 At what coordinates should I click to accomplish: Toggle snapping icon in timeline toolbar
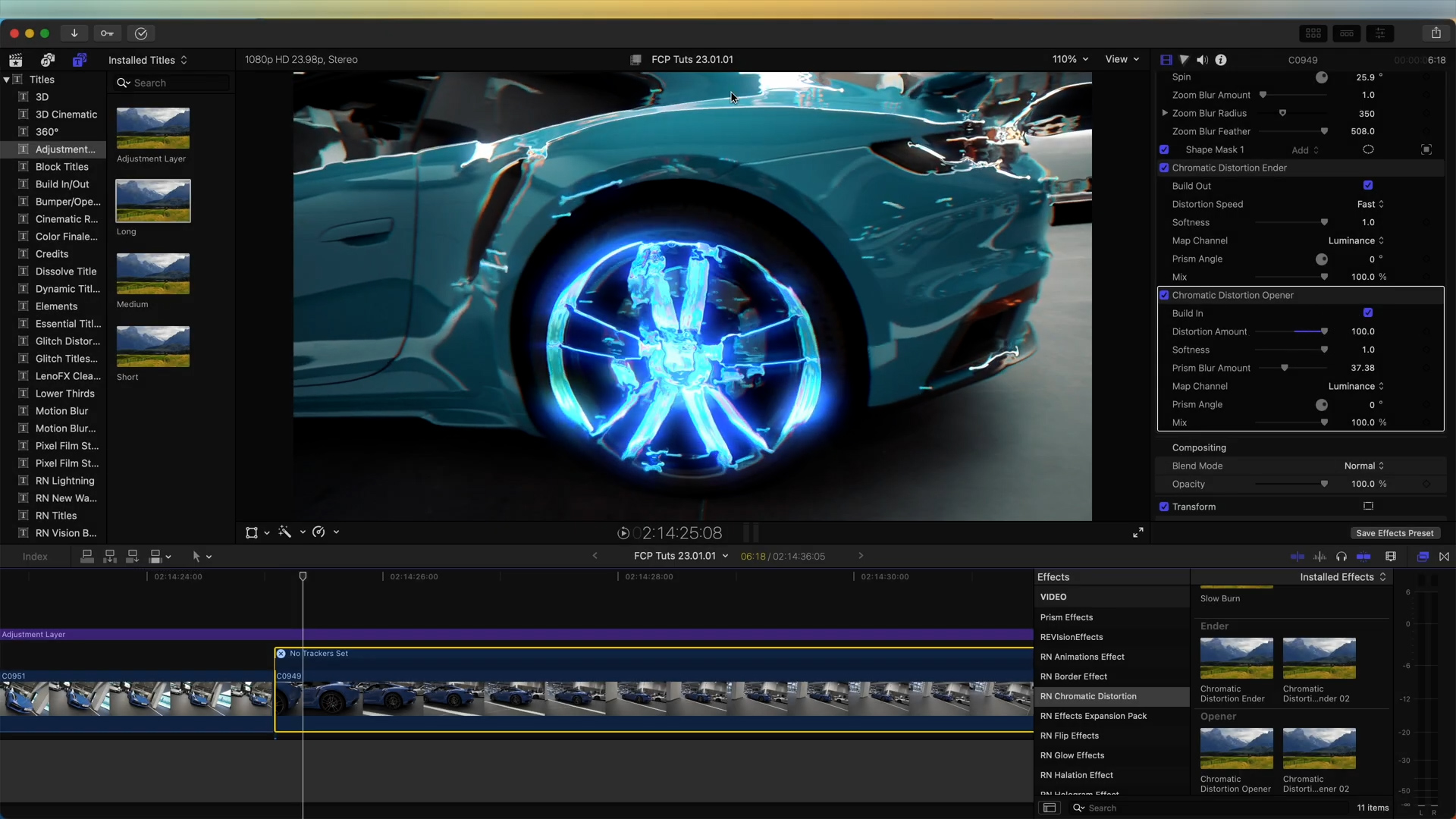[x=1363, y=557]
